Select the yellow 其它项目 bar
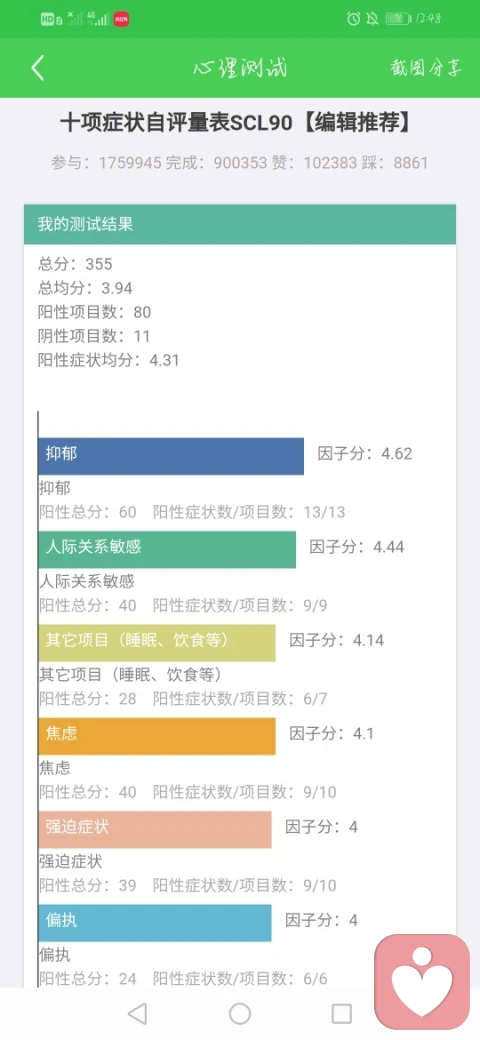Screen dimensions: 480x1040 [x=156, y=643]
